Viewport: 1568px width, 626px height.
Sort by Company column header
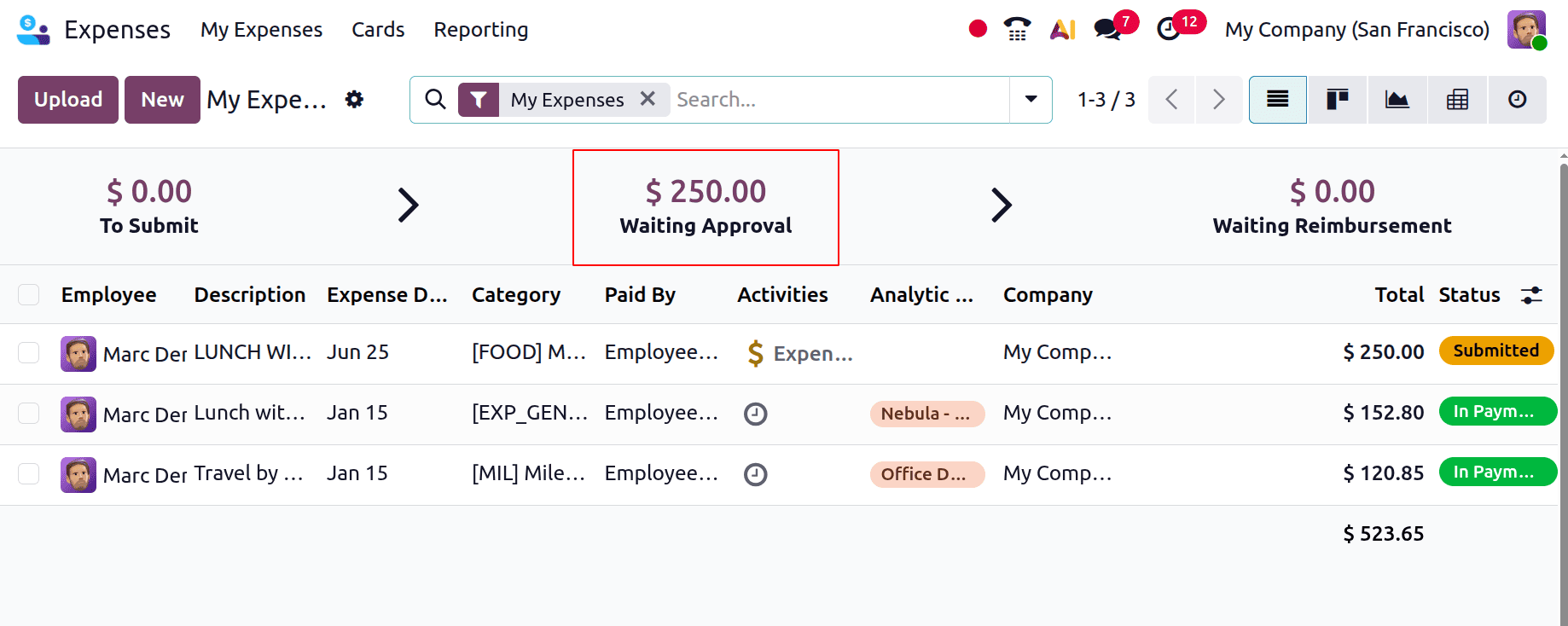click(x=1048, y=295)
